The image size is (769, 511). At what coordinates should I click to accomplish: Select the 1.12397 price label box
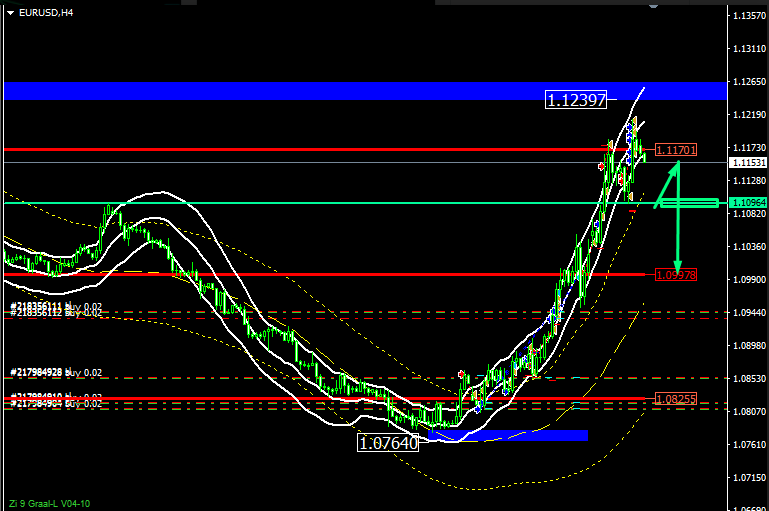click(576, 100)
